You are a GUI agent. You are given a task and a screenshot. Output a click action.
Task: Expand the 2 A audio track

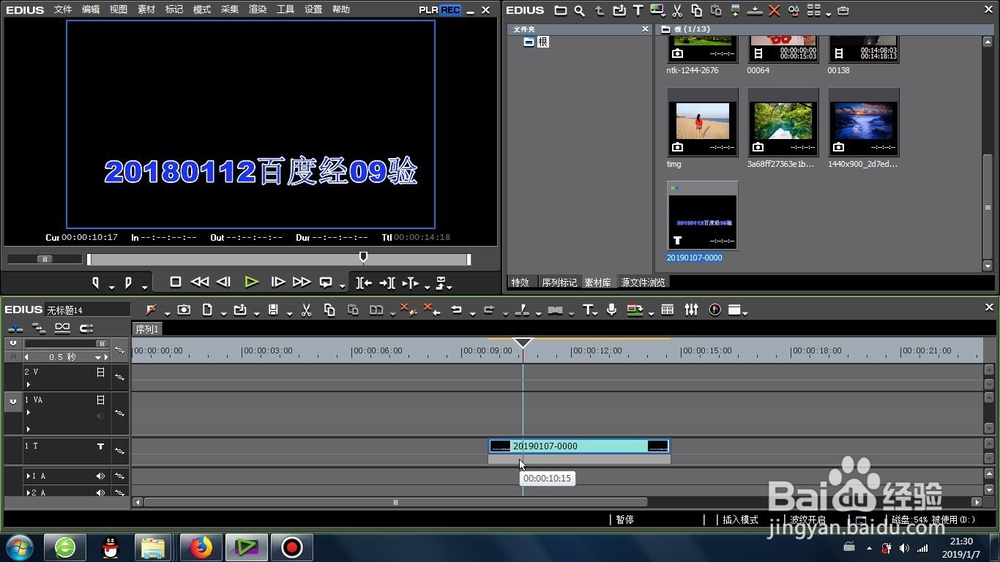[x=28, y=492]
